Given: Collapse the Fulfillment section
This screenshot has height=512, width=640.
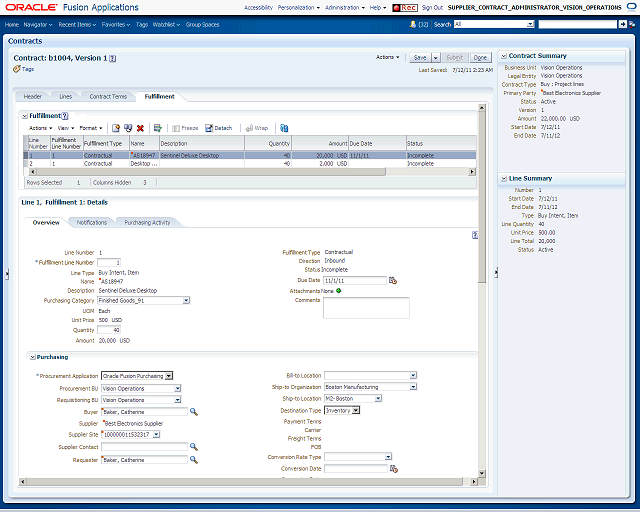Looking at the screenshot, I should (24, 116).
